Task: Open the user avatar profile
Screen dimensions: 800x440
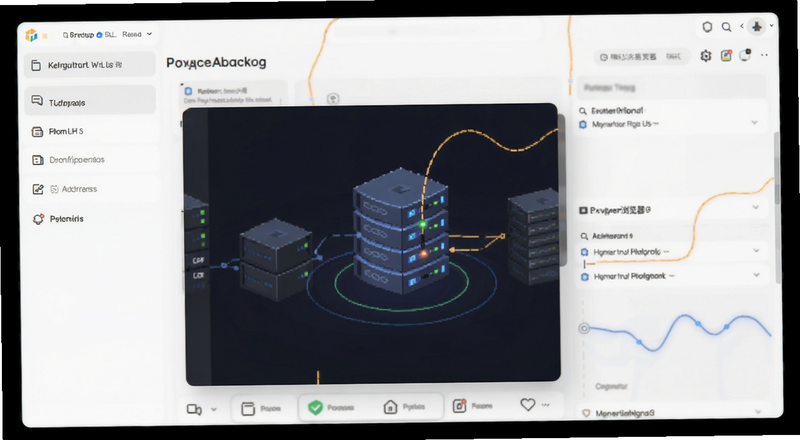Action: [757, 27]
